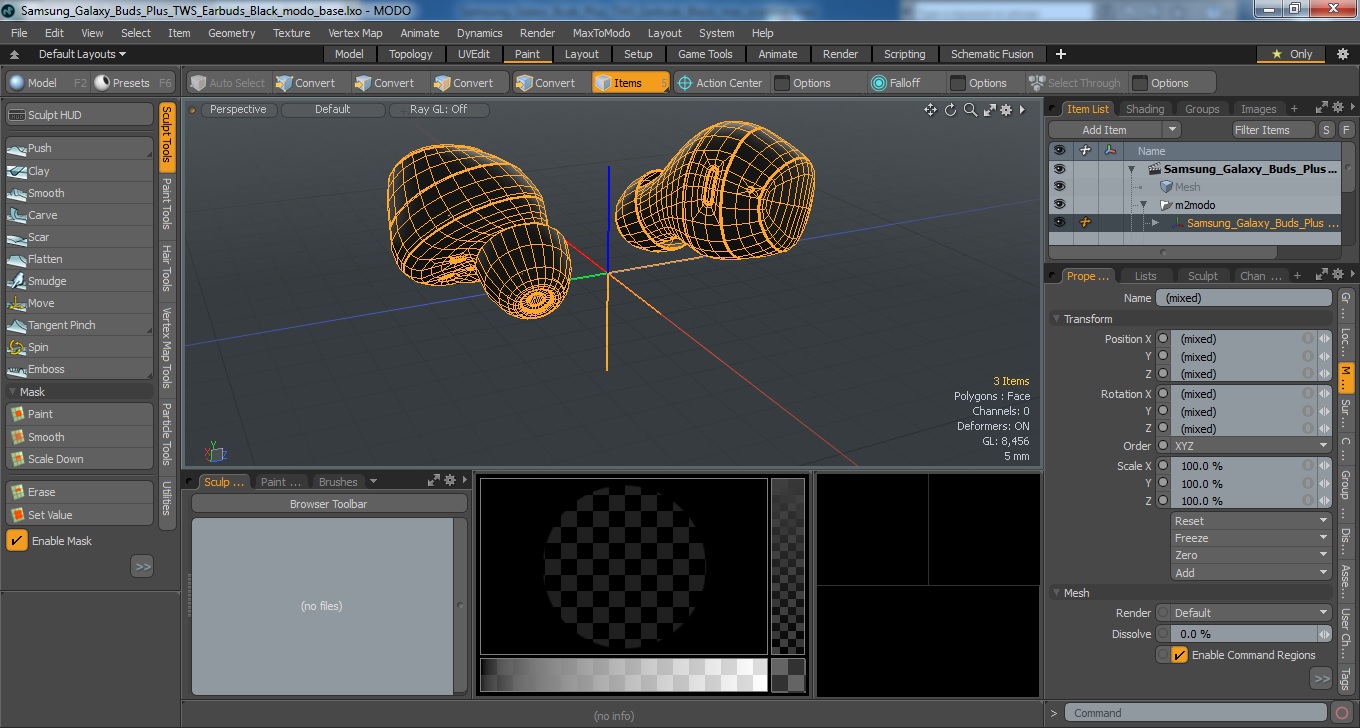Viewport: 1360px width, 728px height.
Task: Select the Push sculpt tool
Action: pyautogui.click(x=80, y=148)
